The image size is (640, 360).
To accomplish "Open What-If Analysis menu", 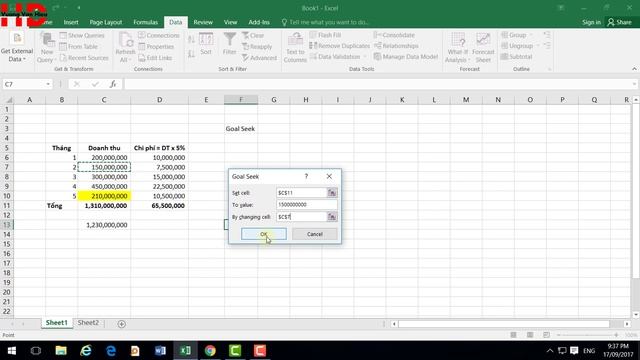I will point(457,47).
